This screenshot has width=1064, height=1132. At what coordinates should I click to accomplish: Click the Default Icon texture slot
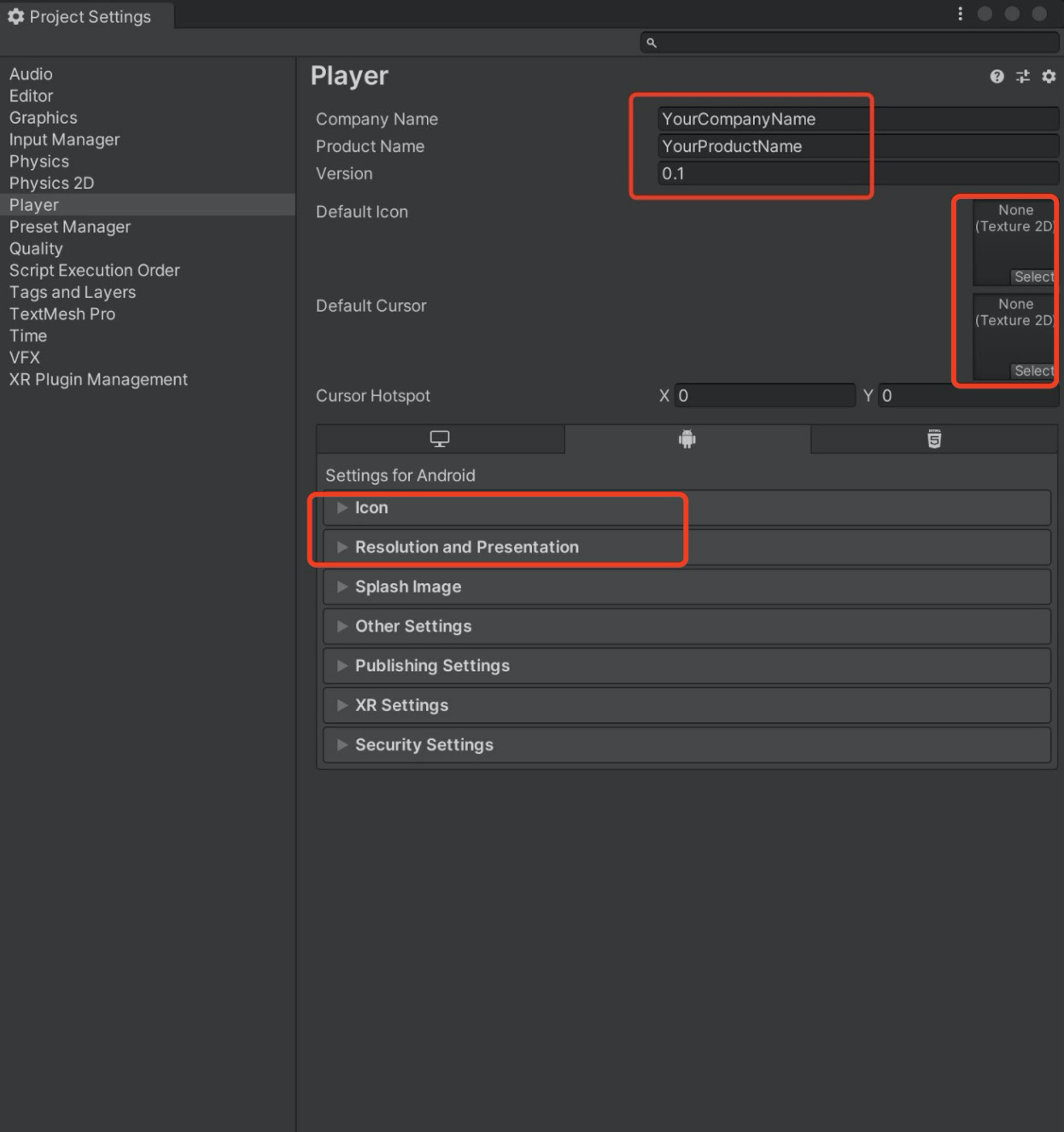[1015, 242]
